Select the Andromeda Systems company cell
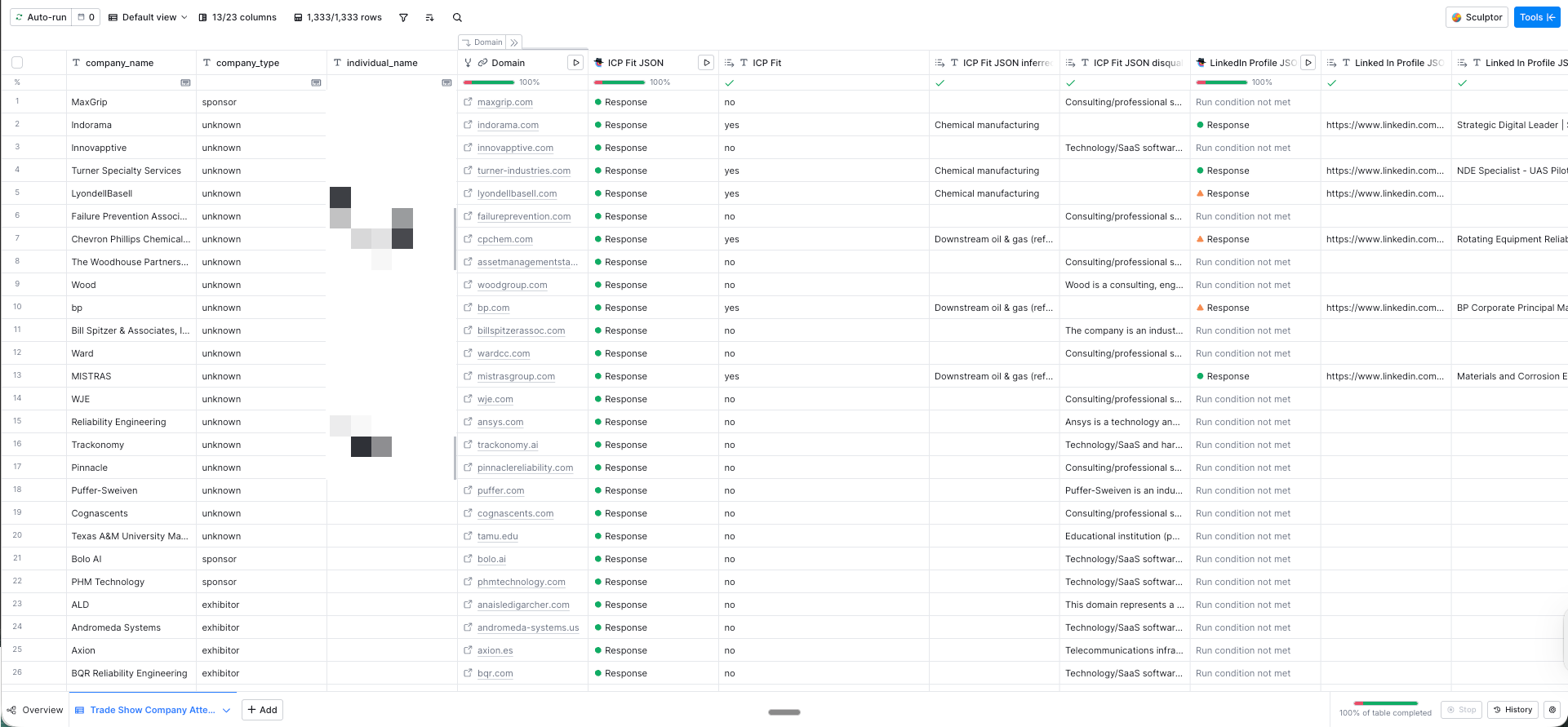 click(131, 627)
